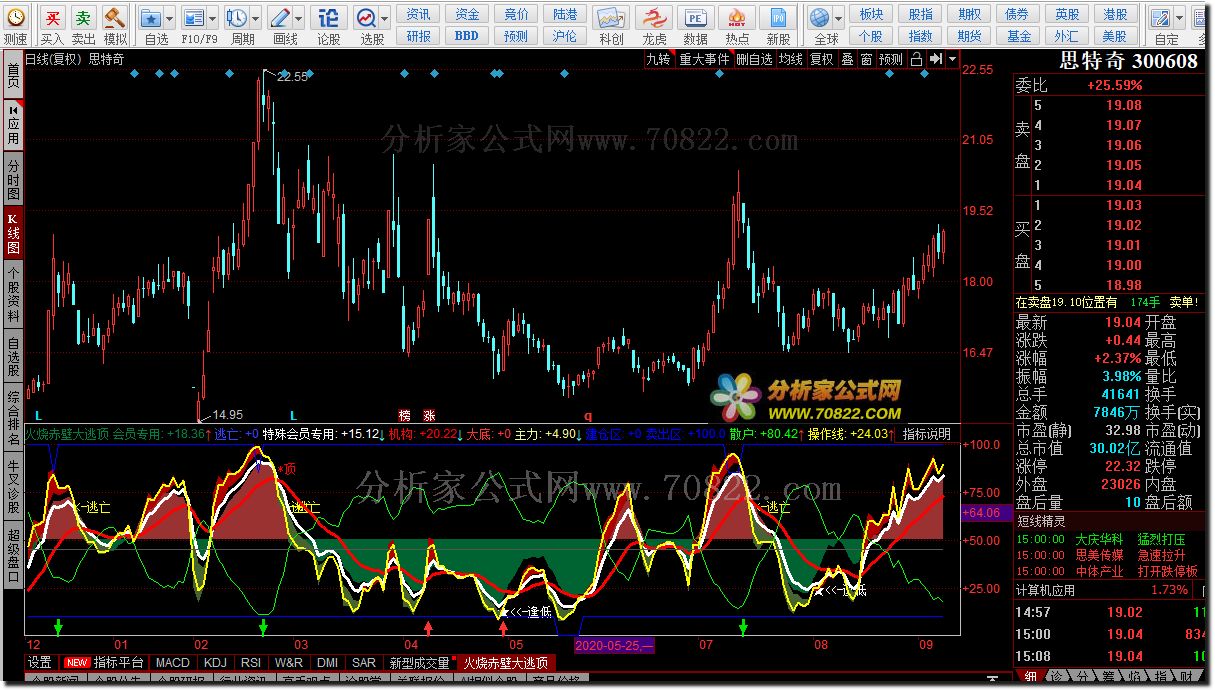Switch to the 首页 home side tab
Image resolution: width=1215 pixels, height=690 pixels.
pos(13,76)
